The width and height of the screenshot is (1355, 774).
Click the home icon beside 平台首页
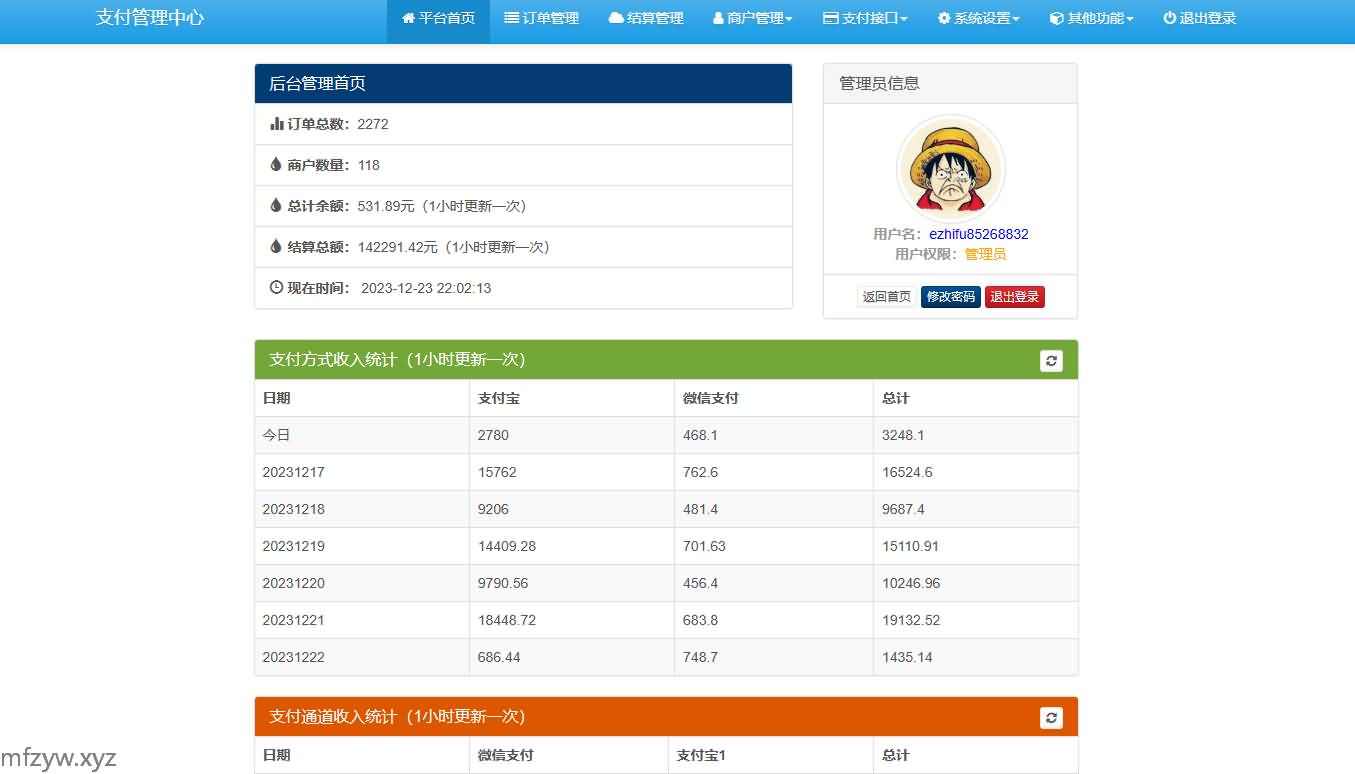click(x=408, y=18)
